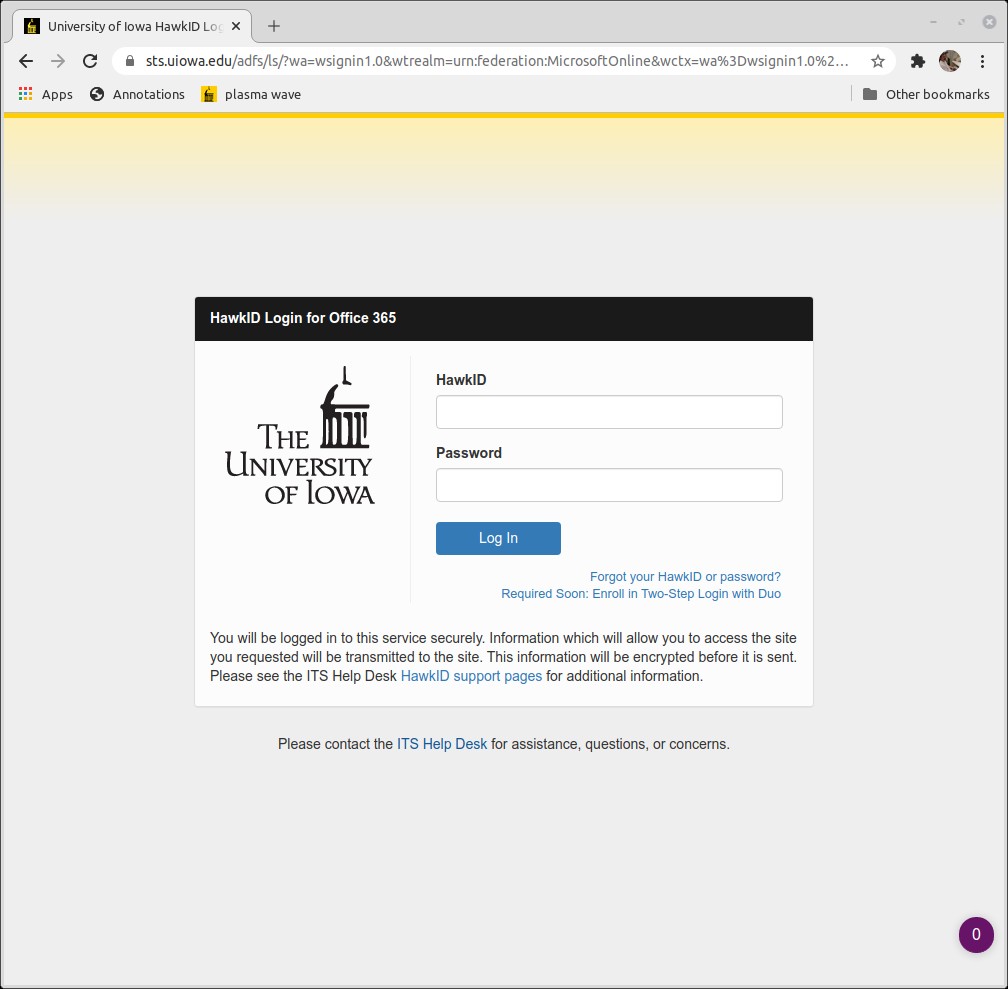Close the browser window
The height and width of the screenshot is (989, 1008).
coord(989,23)
